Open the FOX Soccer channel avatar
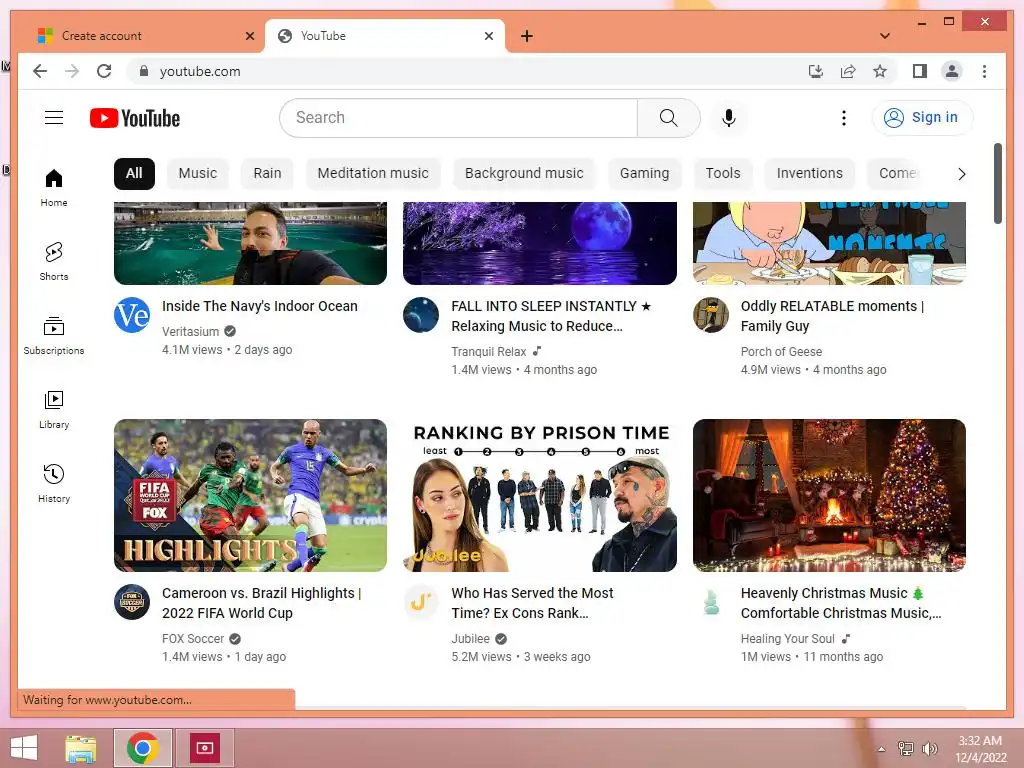The height and width of the screenshot is (768, 1024). coord(132,601)
